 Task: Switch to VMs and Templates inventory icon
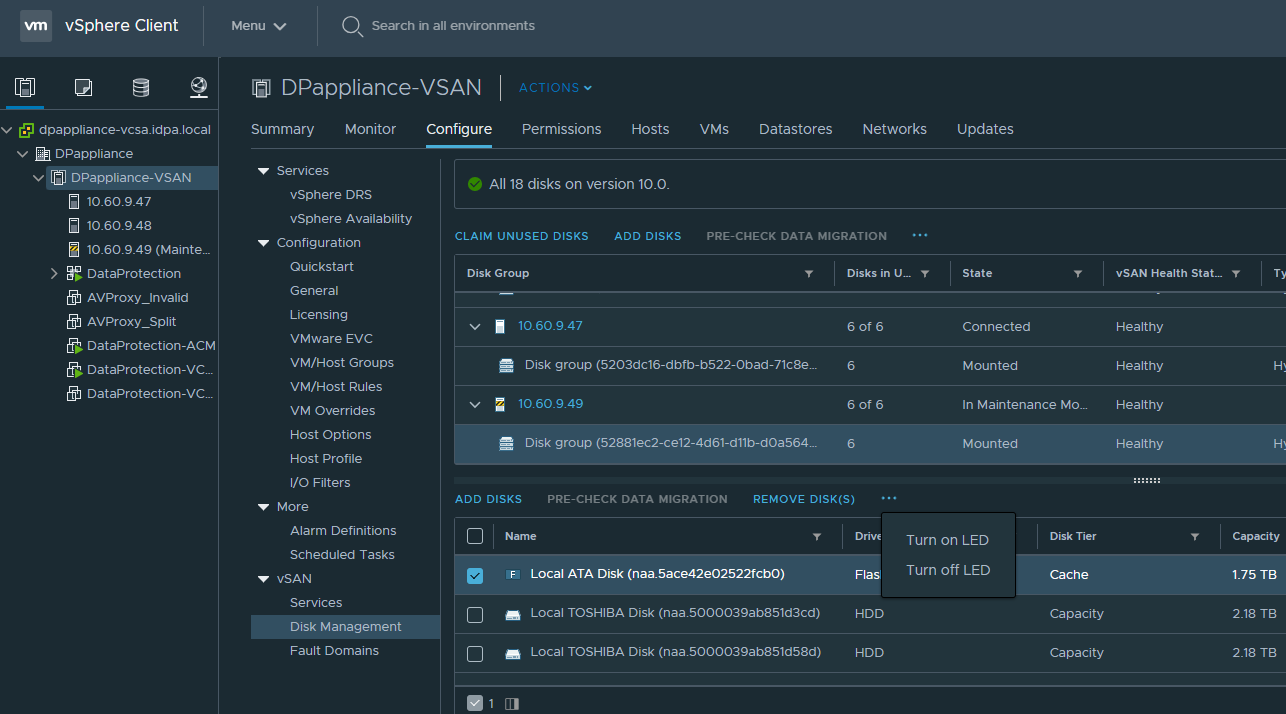point(83,88)
